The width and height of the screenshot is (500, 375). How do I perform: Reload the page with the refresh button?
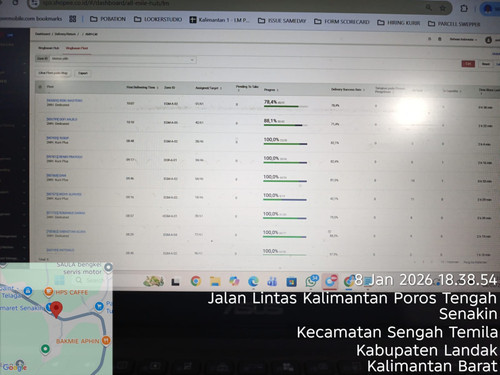pos(15,3)
